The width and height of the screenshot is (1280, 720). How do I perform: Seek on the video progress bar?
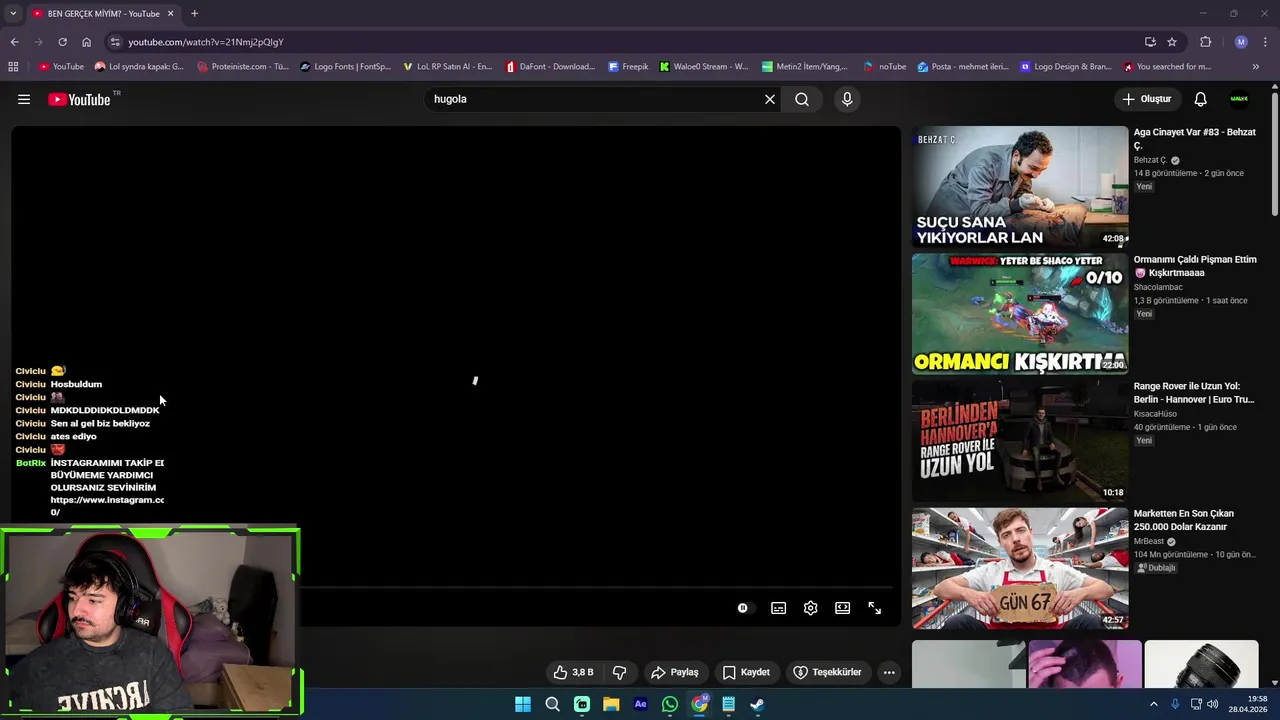point(596,587)
